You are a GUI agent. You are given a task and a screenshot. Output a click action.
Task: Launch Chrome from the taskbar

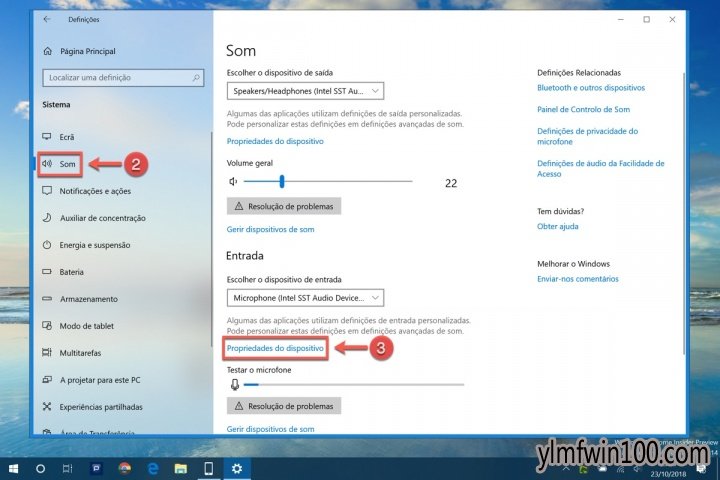(124, 469)
